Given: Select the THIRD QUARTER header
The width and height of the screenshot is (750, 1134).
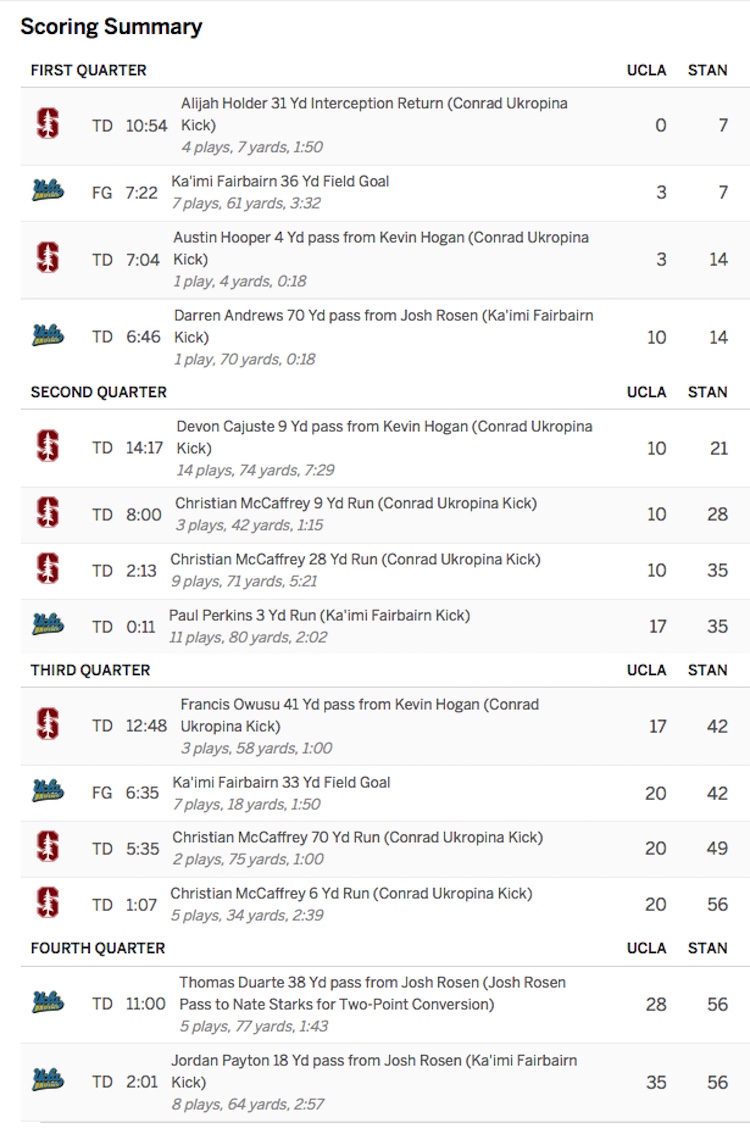Looking at the screenshot, I should (90, 670).
